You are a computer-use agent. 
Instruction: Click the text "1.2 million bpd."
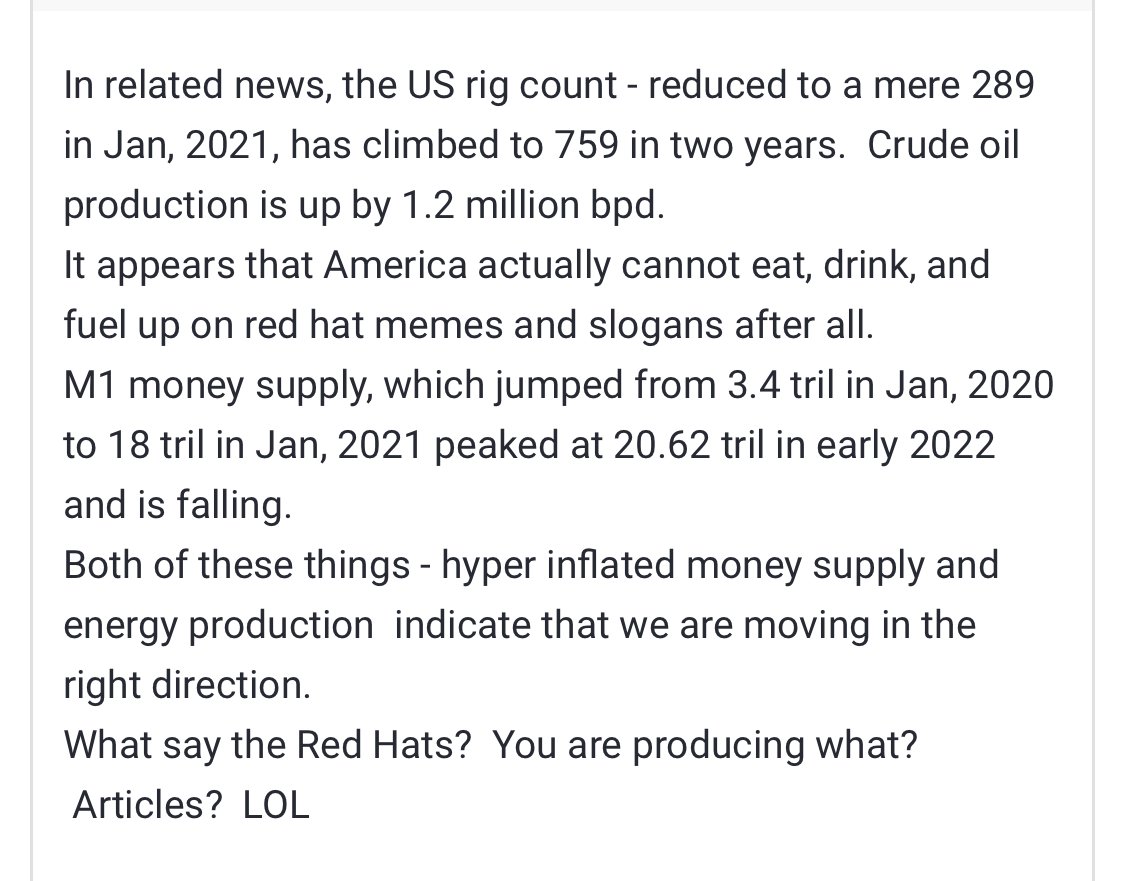pos(533,205)
